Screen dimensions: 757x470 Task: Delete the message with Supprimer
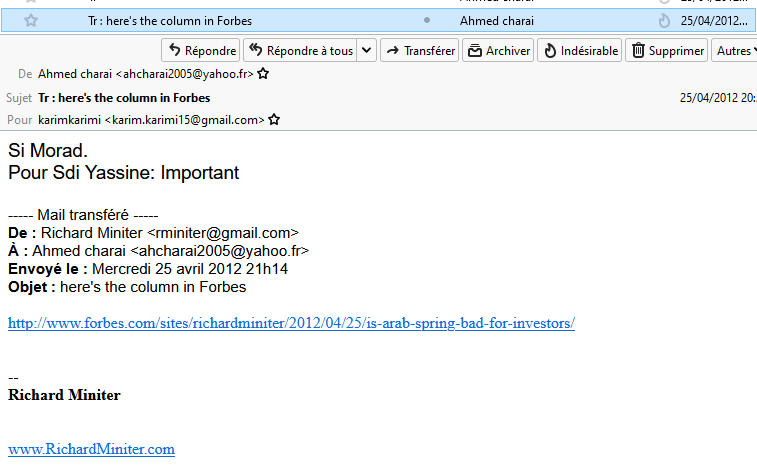pyautogui.click(x=667, y=50)
